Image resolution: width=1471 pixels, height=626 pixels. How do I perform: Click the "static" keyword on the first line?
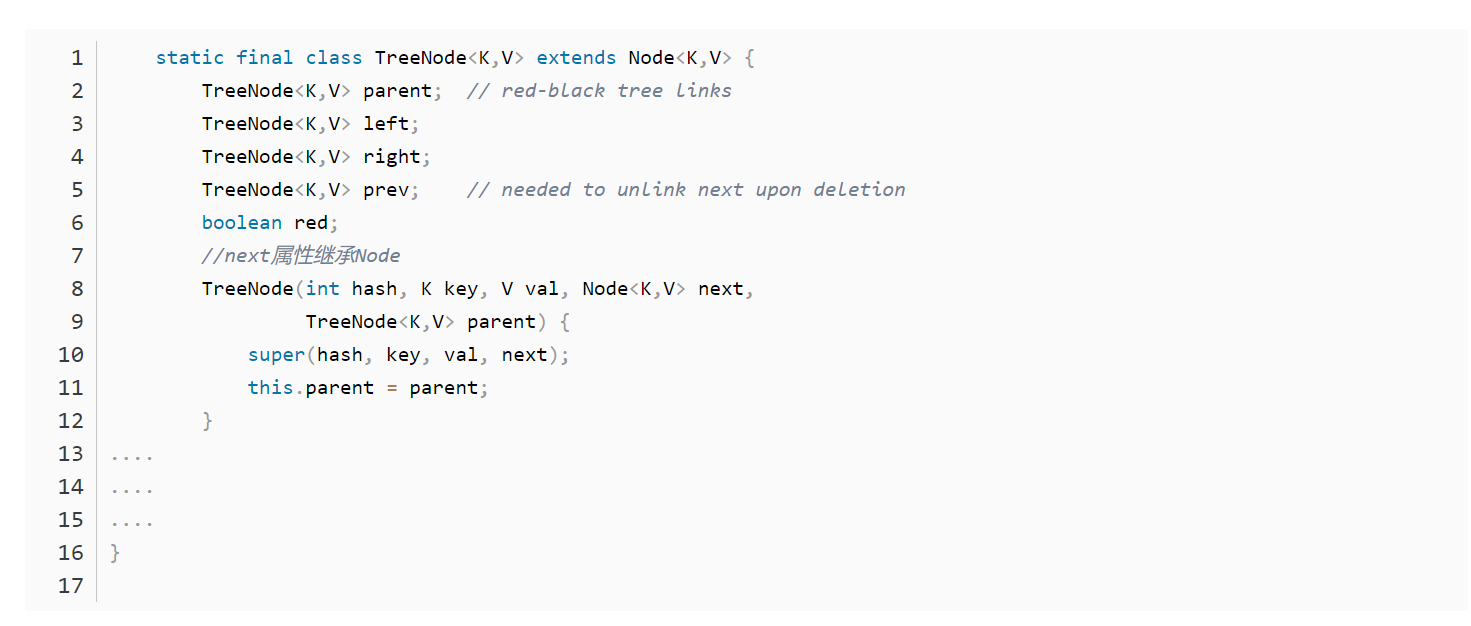tap(190, 58)
